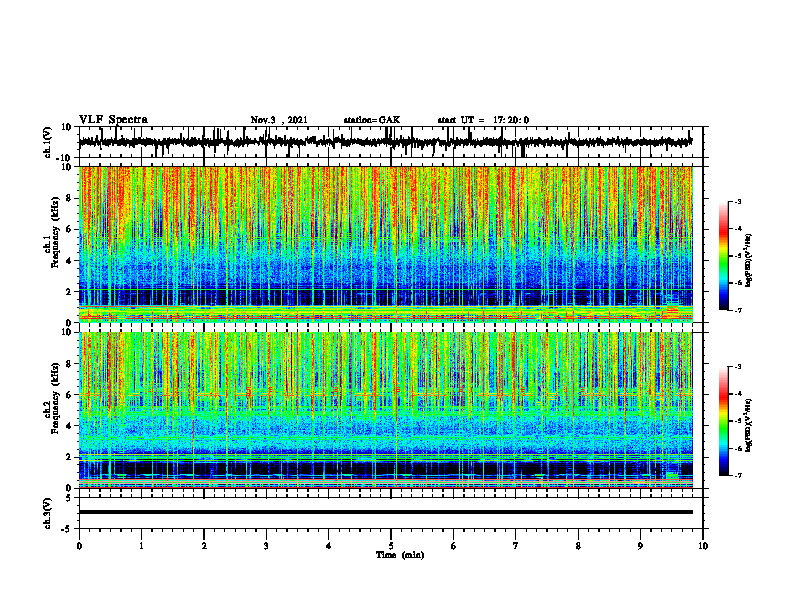Click inside the ch.1 frequency spectrogram
The height and width of the screenshot is (612, 792).
pyautogui.click(x=386, y=244)
